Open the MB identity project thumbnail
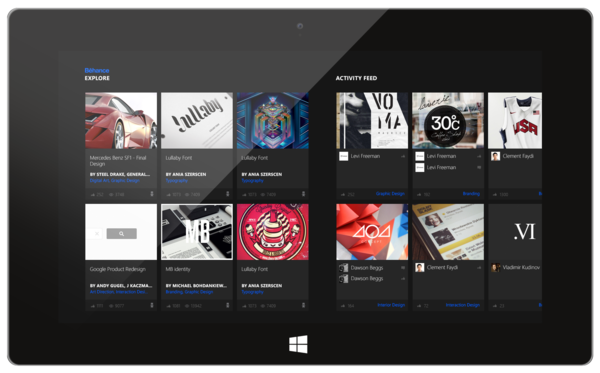Screen dimensions: 600x373 tap(197, 232)
